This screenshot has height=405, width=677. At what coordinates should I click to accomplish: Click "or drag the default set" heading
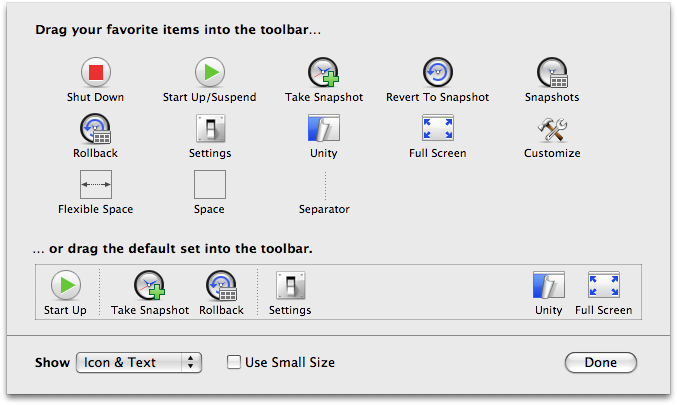click(173, 249)
